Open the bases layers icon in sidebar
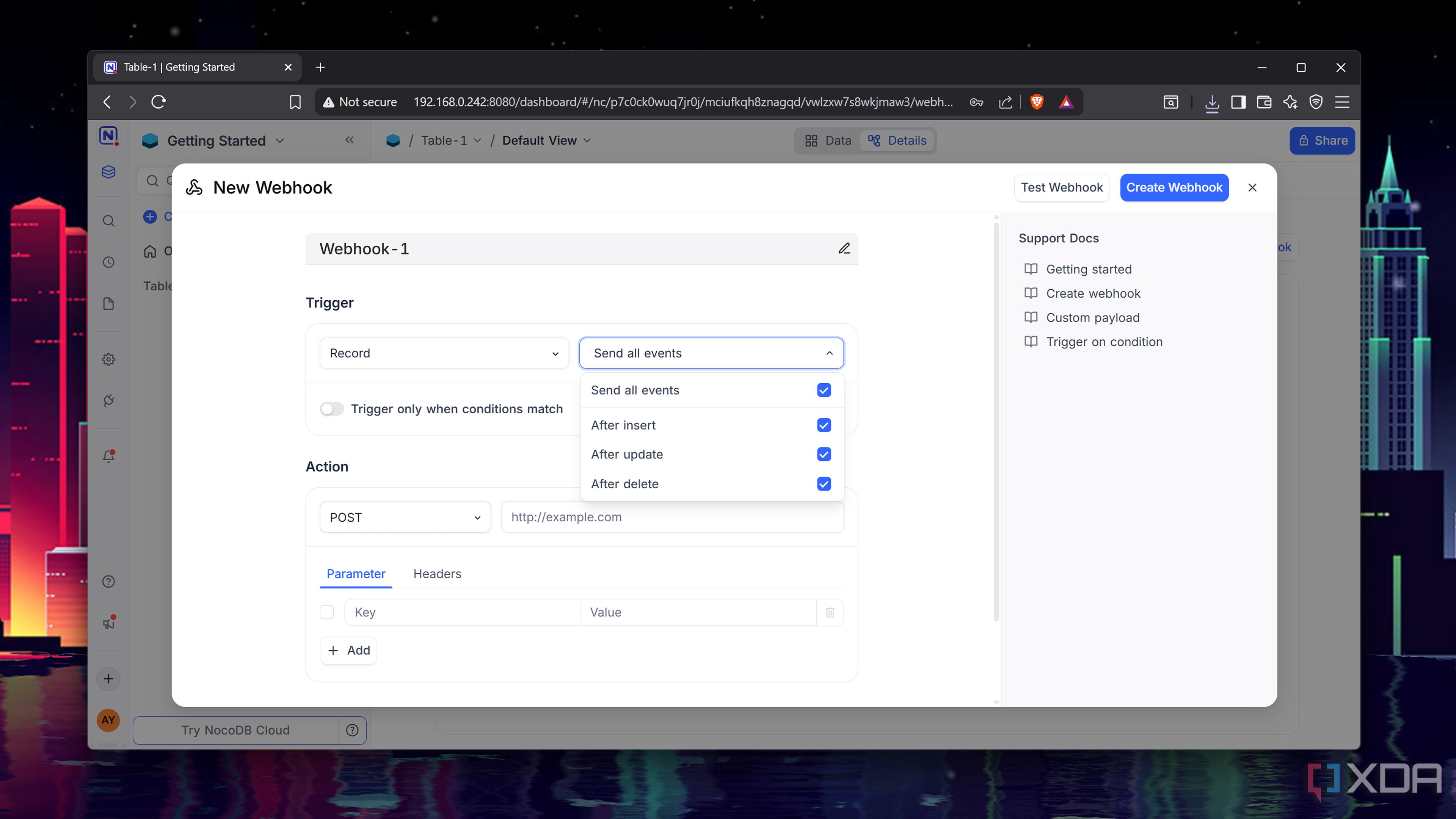This screenshot has width=1456, height=819. pos(108,172)
